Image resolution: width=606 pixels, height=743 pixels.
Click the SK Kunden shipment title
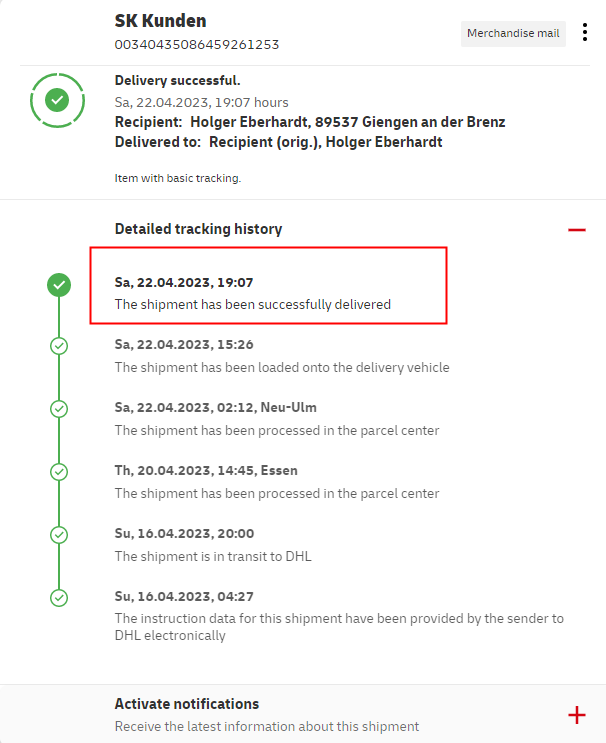160,21
